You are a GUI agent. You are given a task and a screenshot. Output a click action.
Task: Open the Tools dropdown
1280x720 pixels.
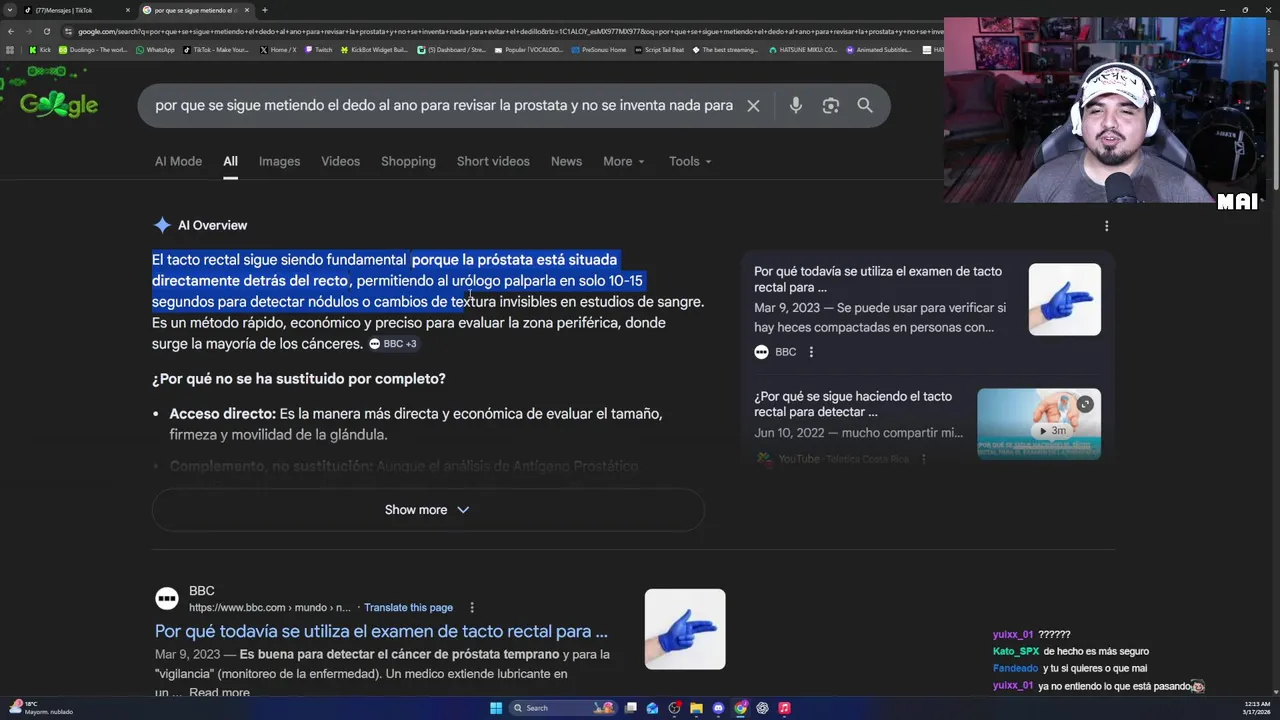click(x=690, y=161)
